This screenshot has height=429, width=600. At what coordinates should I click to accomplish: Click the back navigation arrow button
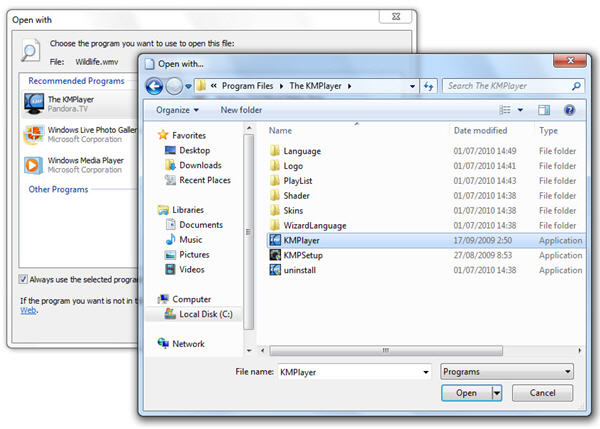coord(154,86)
